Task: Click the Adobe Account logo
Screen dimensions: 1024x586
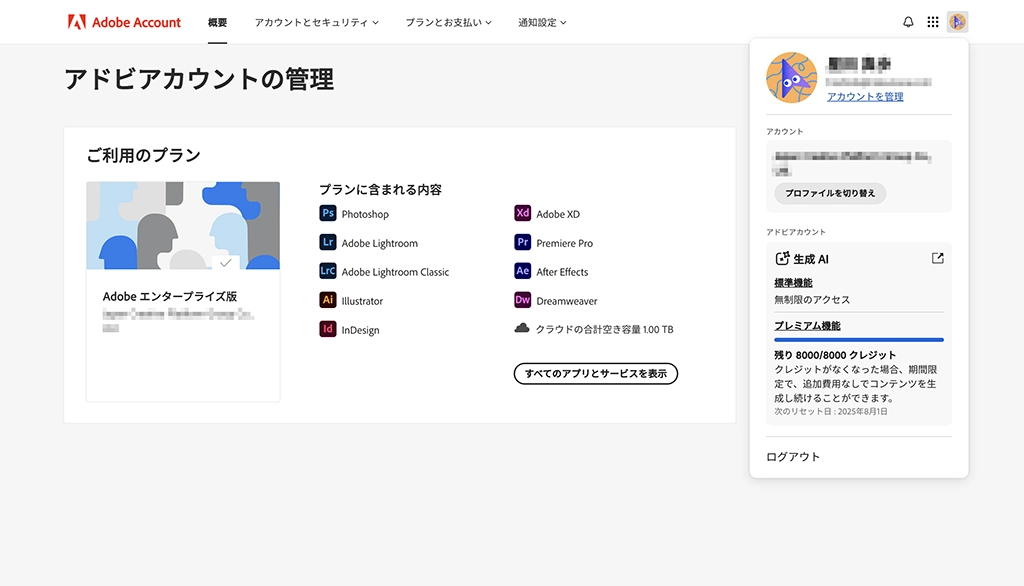Action: coord(124,22)
